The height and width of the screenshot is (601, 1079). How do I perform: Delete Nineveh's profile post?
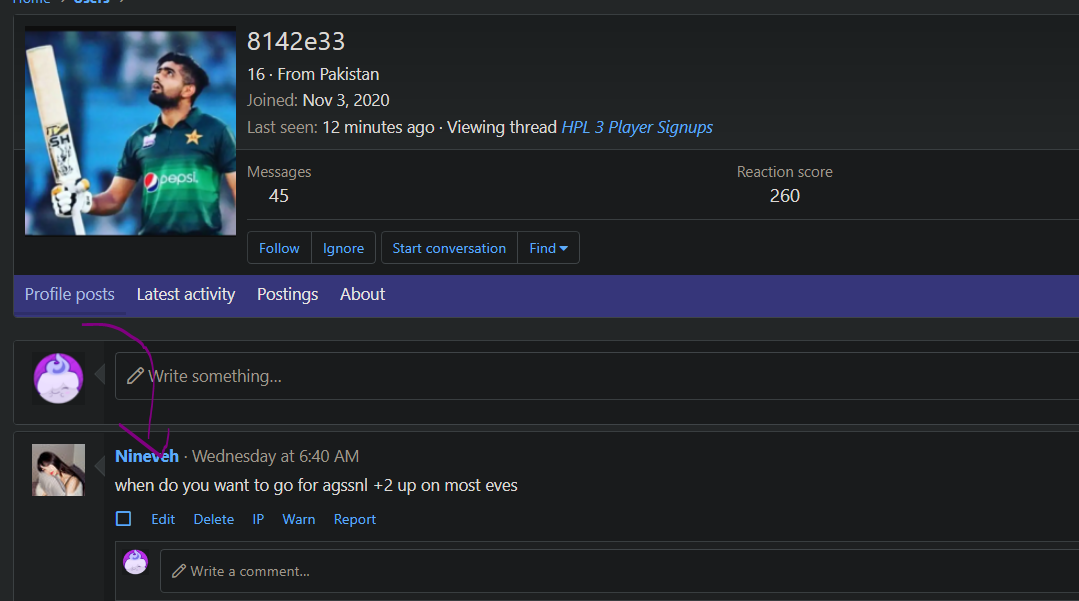click(213, 519)
